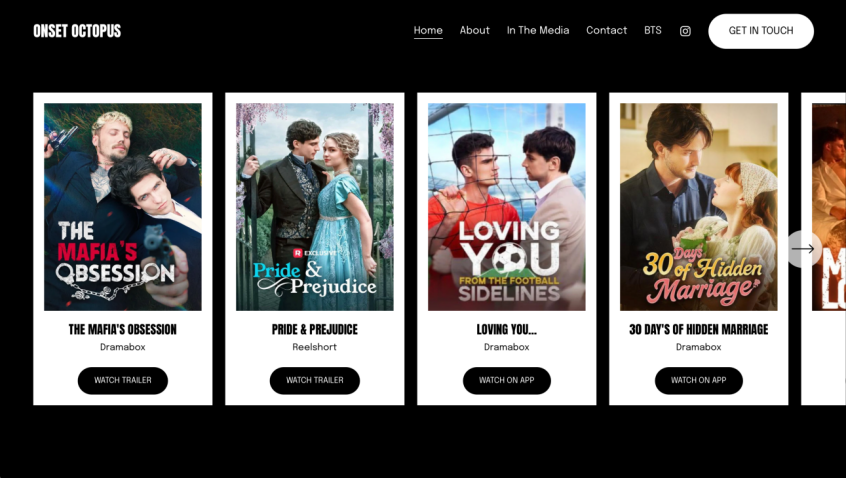The height and width of the screenshot is (478, 846).
Task: Open the About page
Action: click(x=474, y=31)
